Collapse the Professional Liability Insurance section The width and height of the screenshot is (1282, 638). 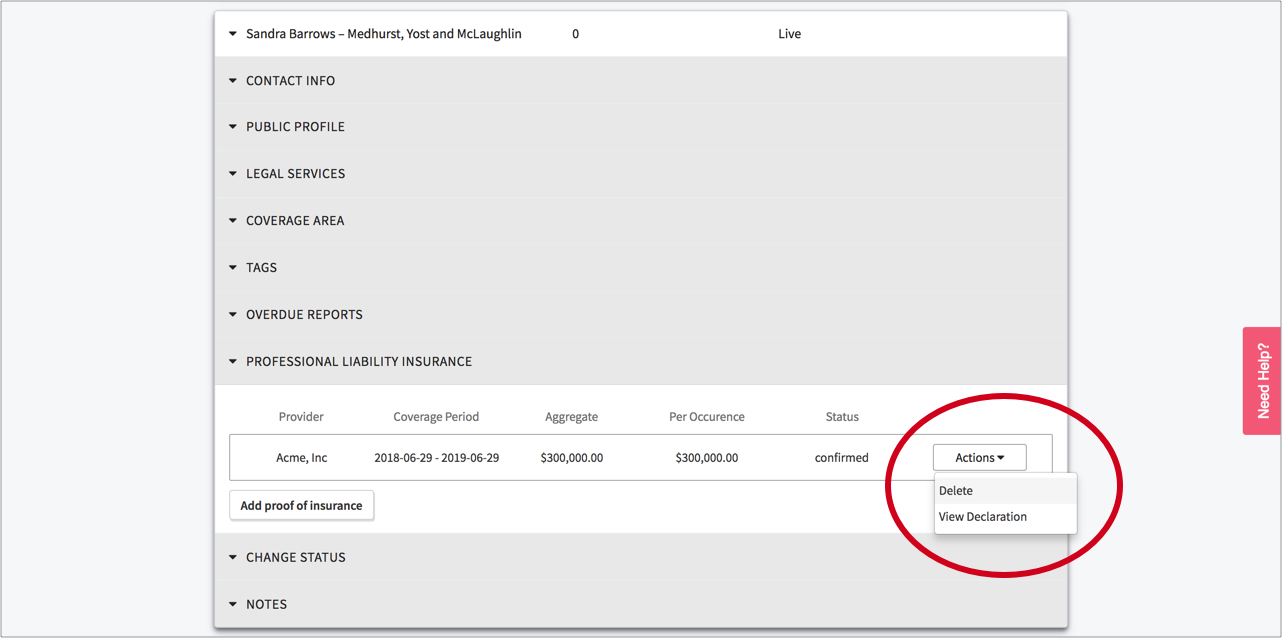click(358, 362)
